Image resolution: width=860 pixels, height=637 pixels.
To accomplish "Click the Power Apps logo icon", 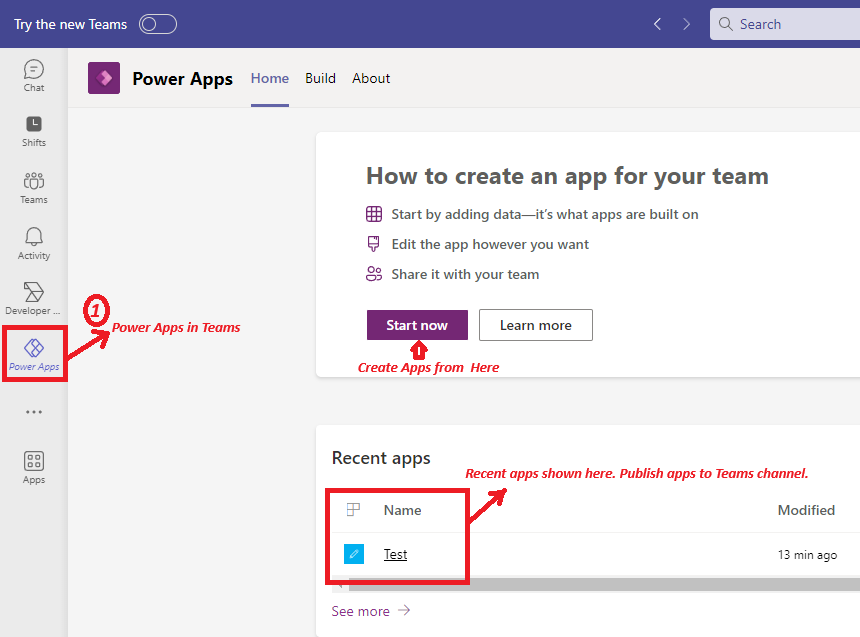I will tap(104, 78).
